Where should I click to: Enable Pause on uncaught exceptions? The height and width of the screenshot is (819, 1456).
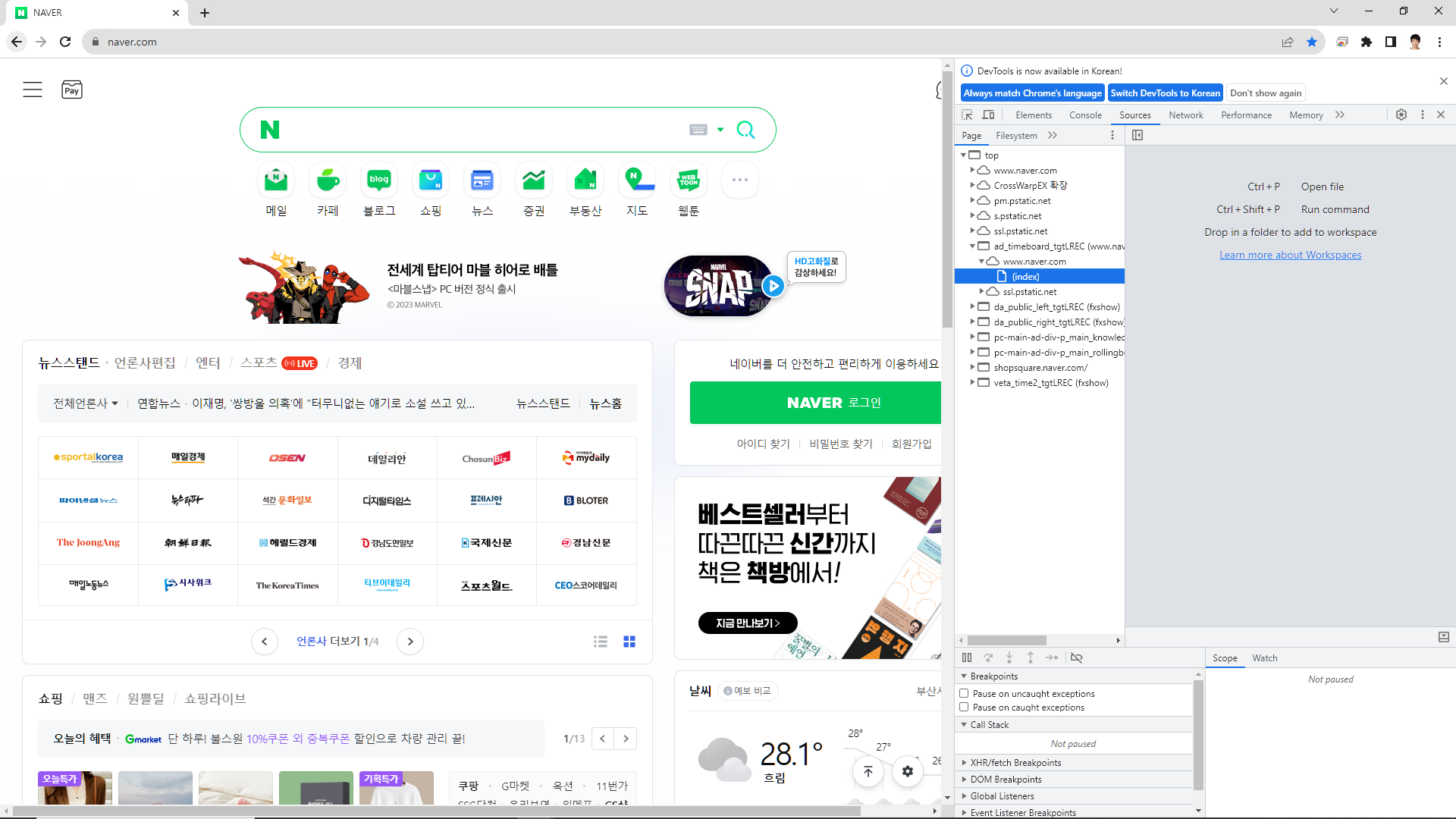pyautogui.click(x=964, y=693)
